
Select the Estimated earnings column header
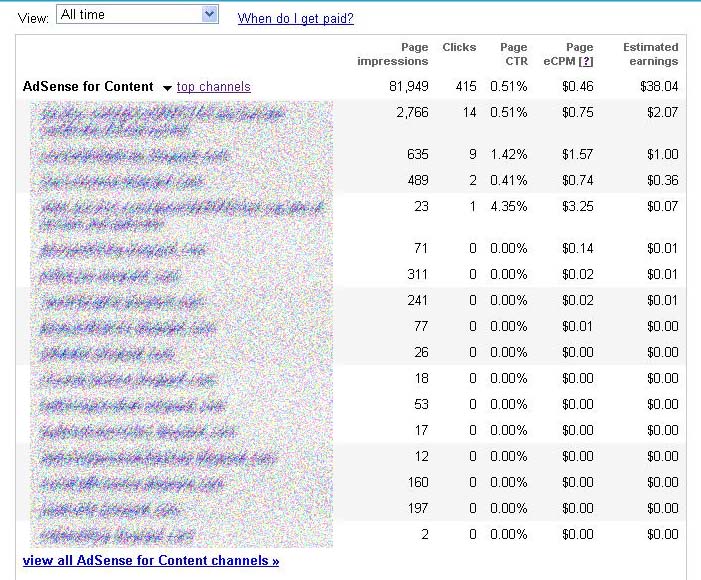tap(650, 54)
